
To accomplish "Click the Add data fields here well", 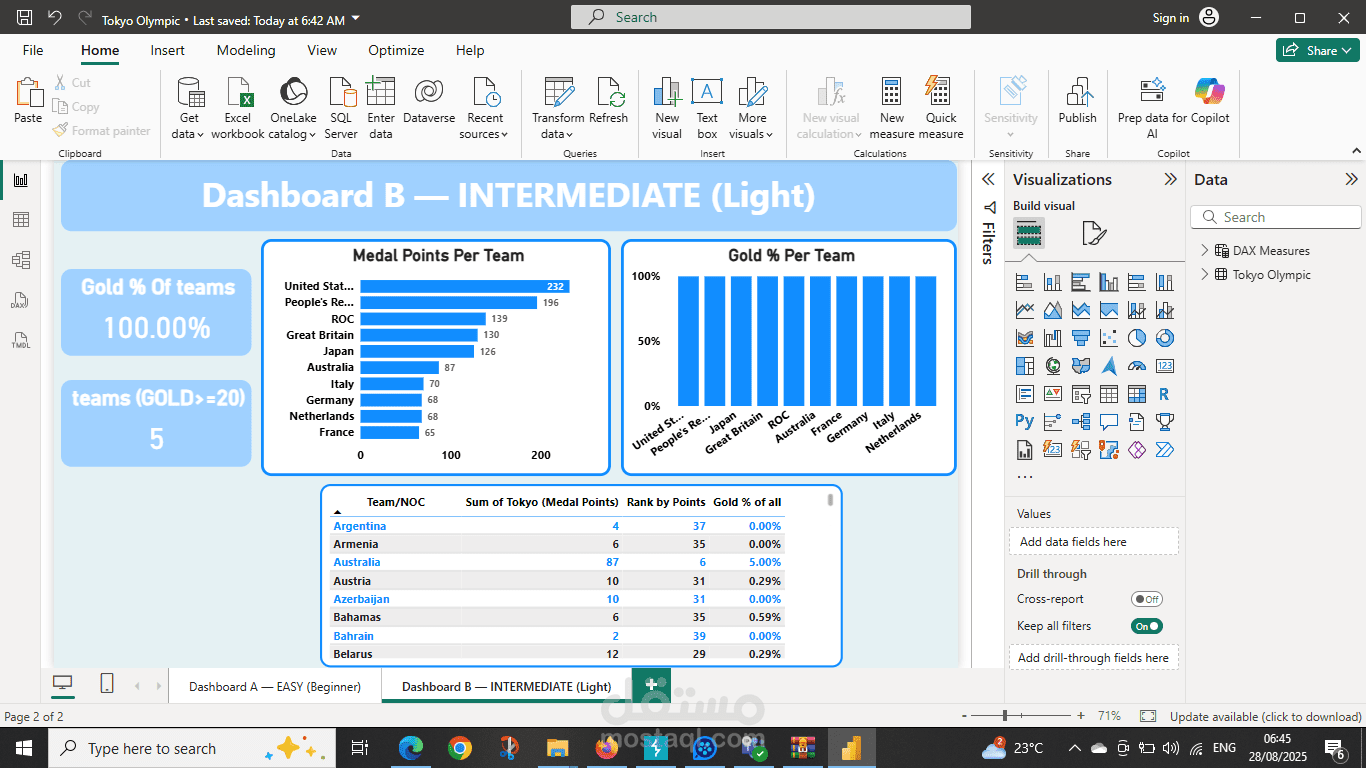I will (x=1094, y=542).
